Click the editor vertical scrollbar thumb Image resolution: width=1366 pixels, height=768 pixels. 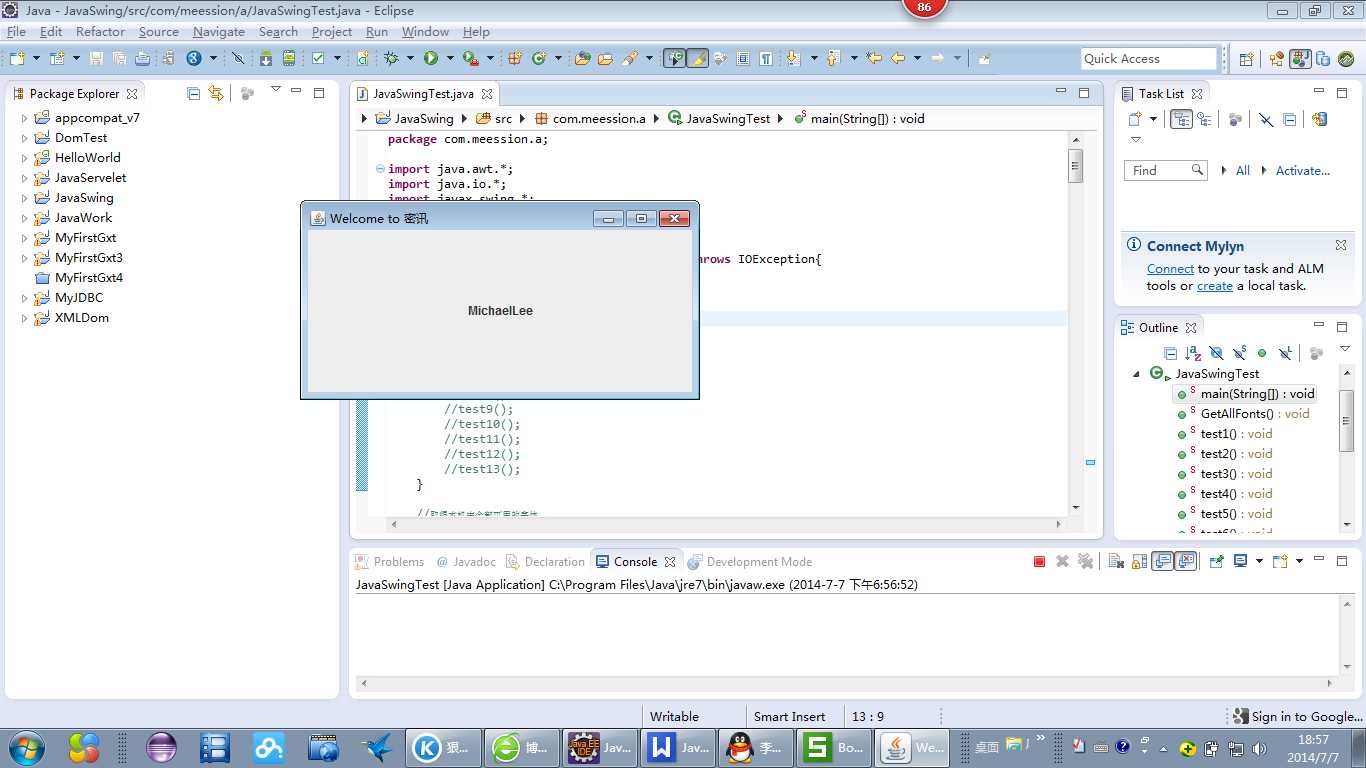[x=1075, y=165]
